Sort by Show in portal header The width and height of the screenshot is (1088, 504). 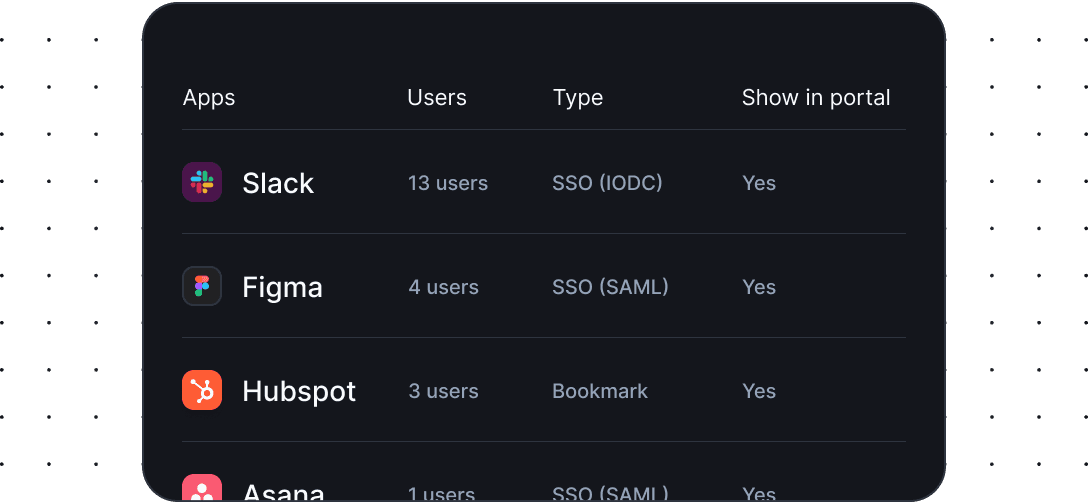816,98
